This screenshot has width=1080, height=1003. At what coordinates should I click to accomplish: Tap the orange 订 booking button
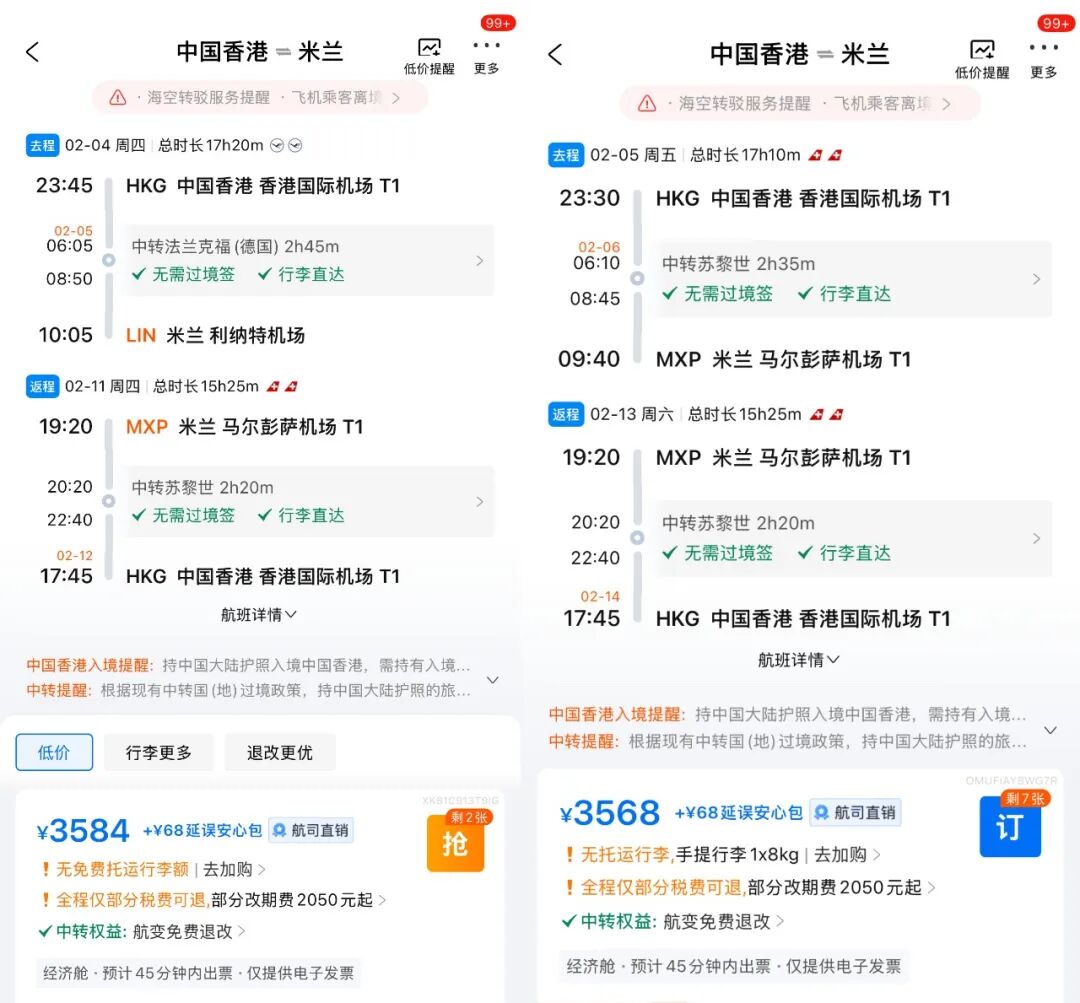(x=1011, y=827)
